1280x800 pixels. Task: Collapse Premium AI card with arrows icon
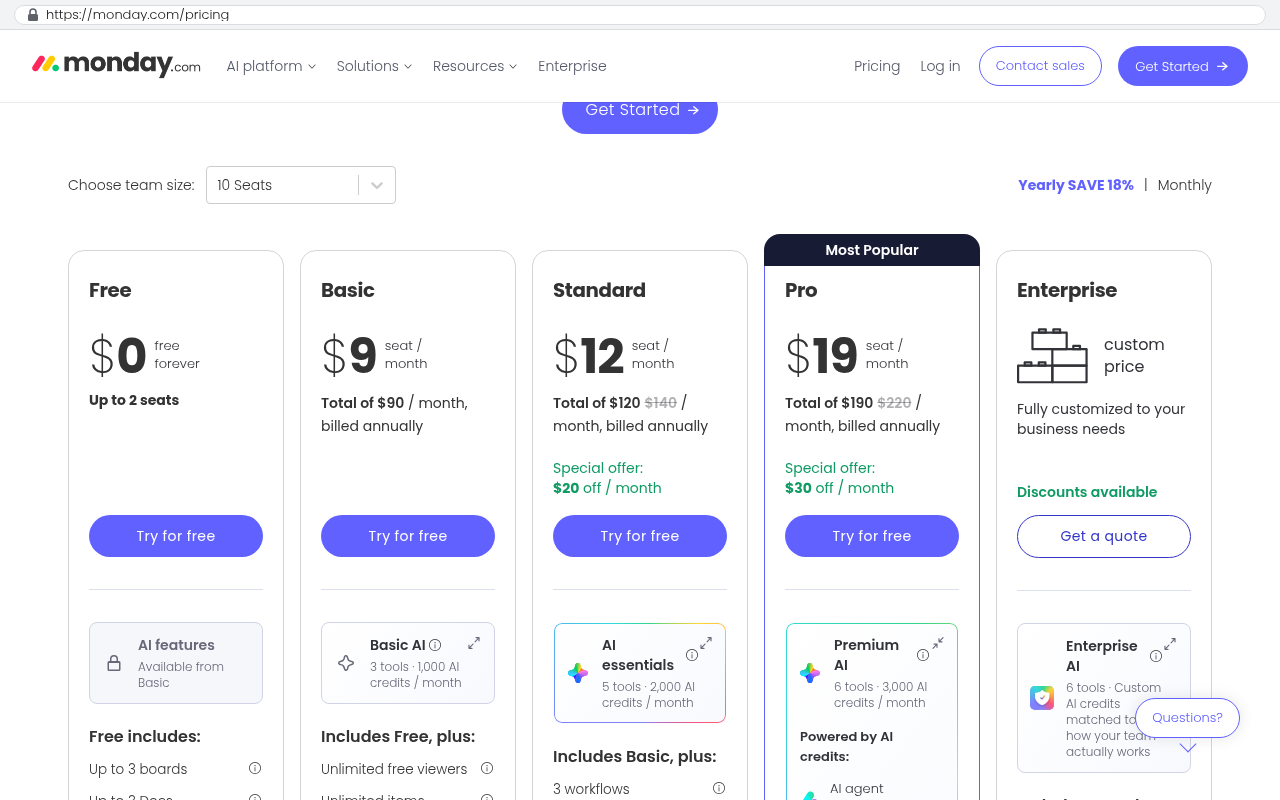point(938,643)
